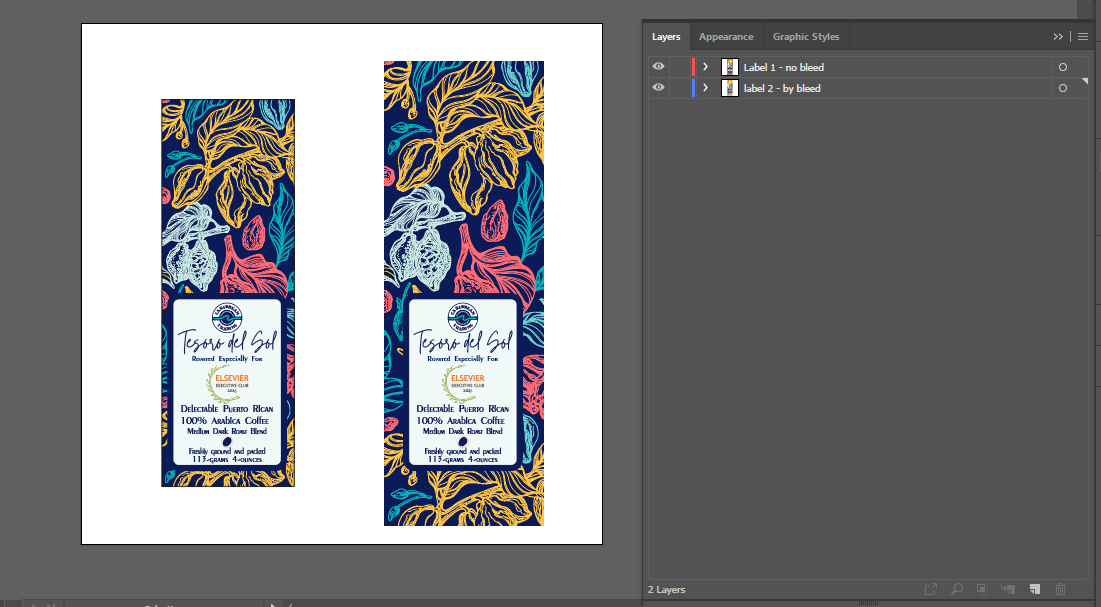Viewport: 1101px width, 607px height.
Task: Click the Delete Selection trash icon
Action: click(x=1060, y=589)
